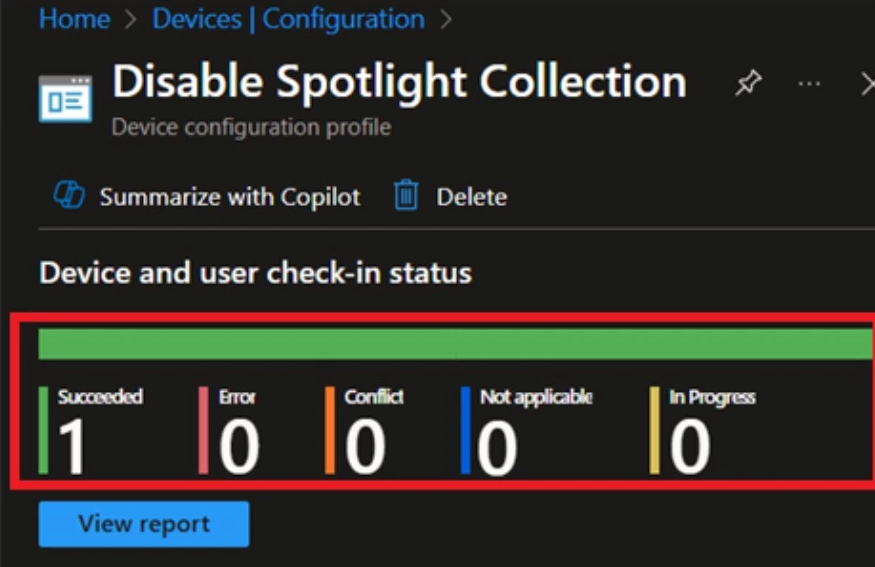Click the Delete trash can icon
Viewport: 875px width, 567px height.
(x=405, y=196)
